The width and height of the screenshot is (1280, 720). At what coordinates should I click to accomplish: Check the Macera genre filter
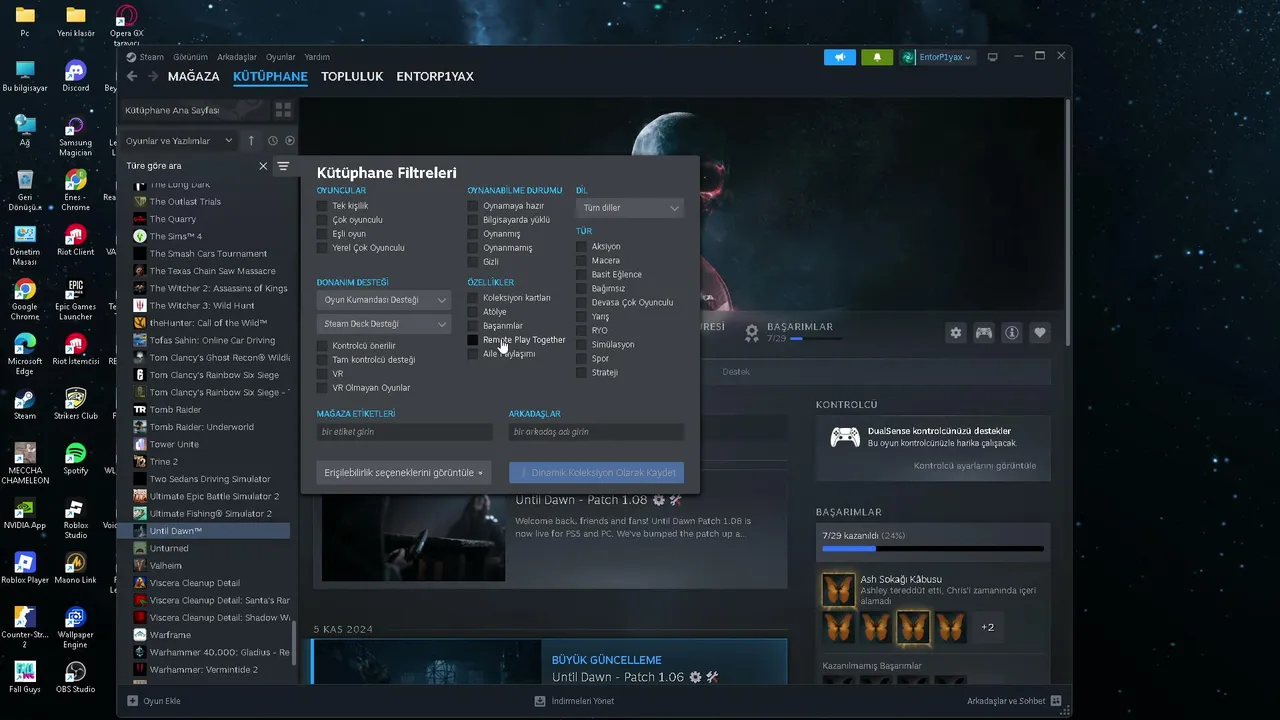581,261
